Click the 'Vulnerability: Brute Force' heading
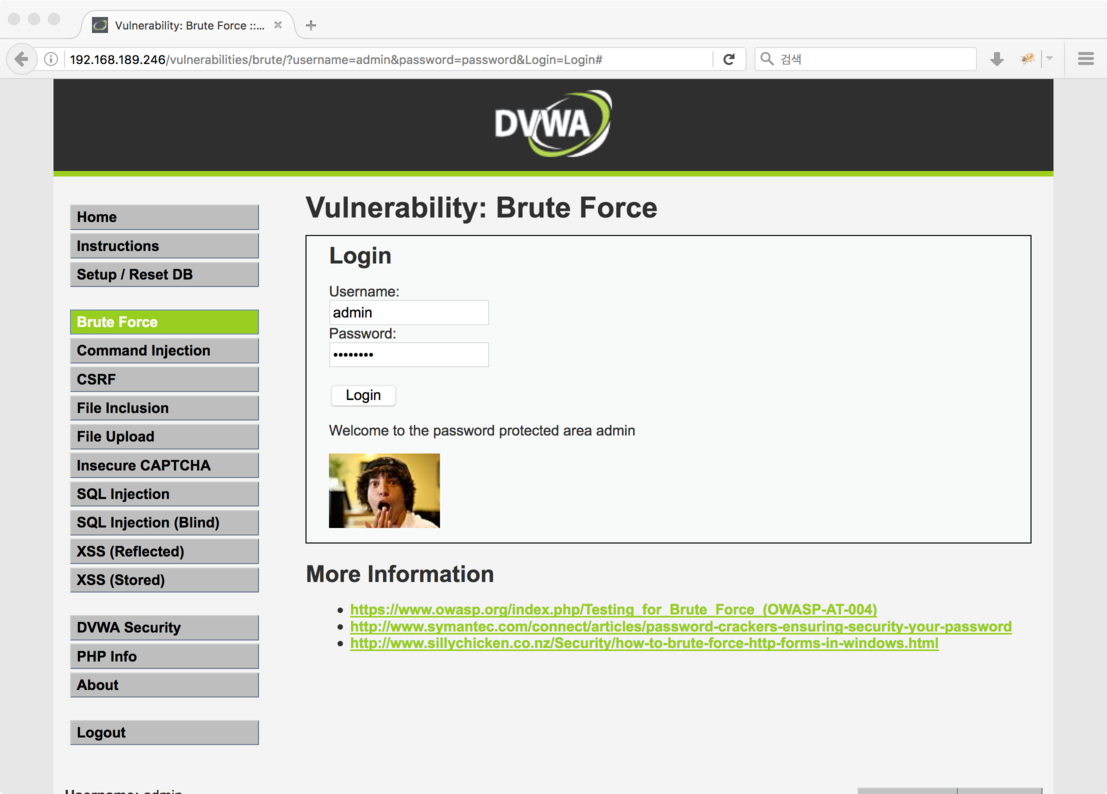This screenshot has width=1107, height=794. click(x=481, y=207)
